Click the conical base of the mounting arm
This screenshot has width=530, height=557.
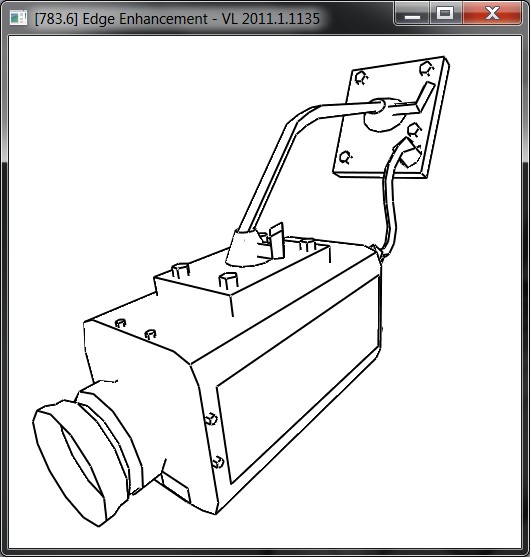pyautogui.click(x=247, y=248)
